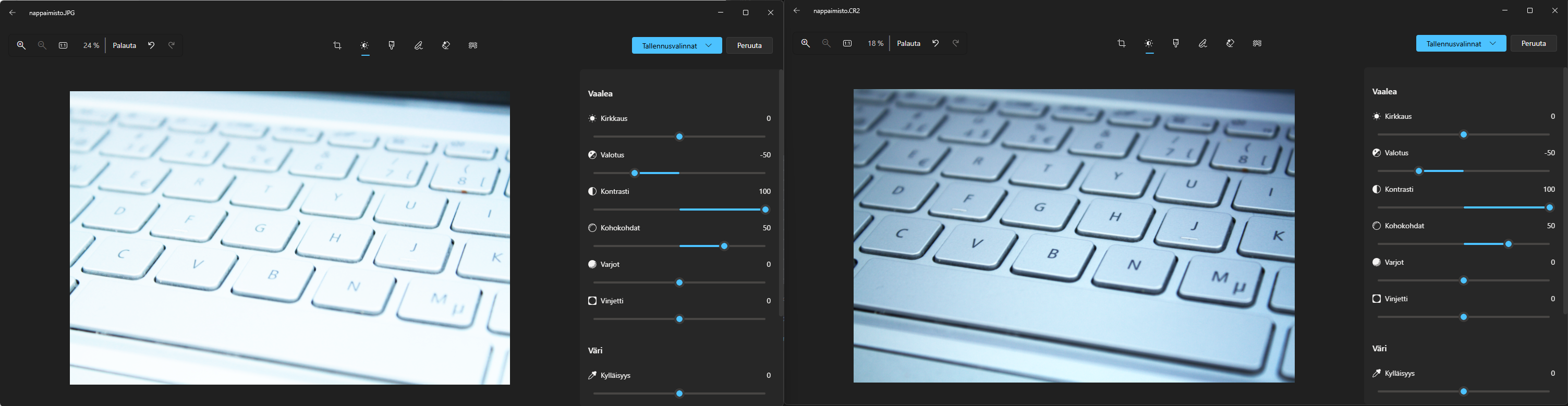Fit nappaimisto.JPG image to window
The width and height of the screenshot is (1568, 406).
[x=63, y=46]
